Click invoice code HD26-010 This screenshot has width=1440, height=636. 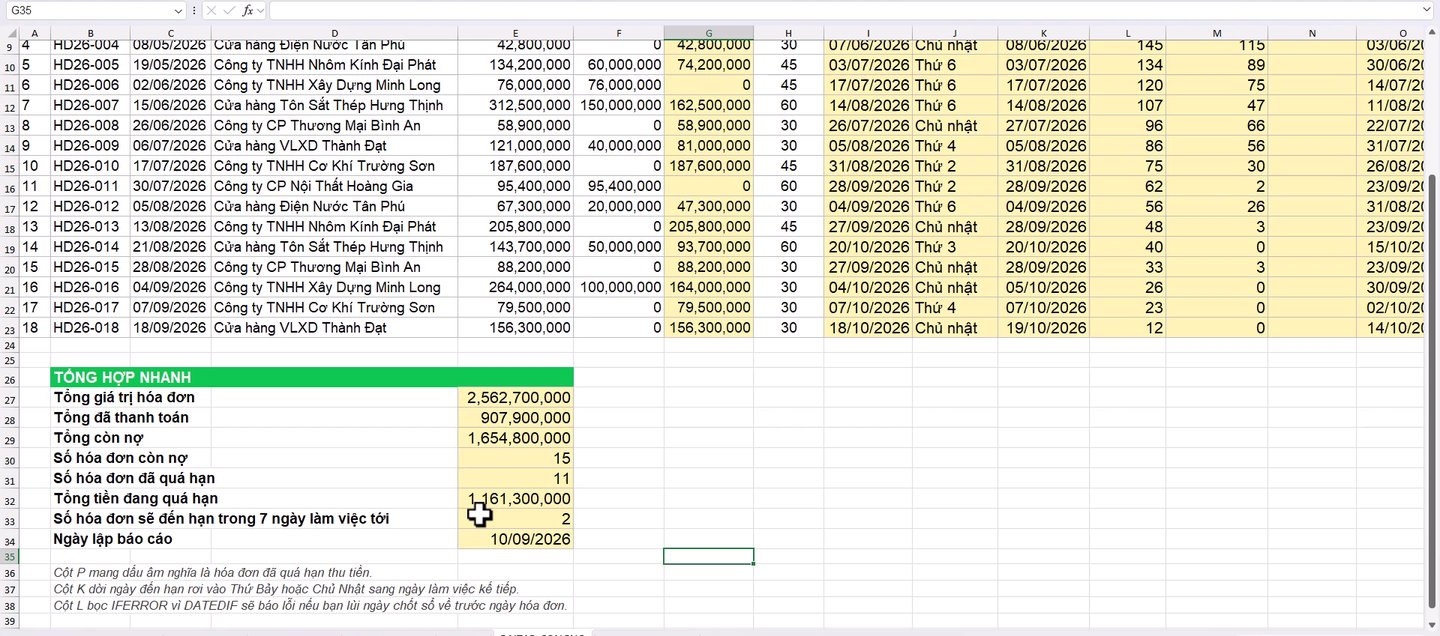tap(90, 166)
